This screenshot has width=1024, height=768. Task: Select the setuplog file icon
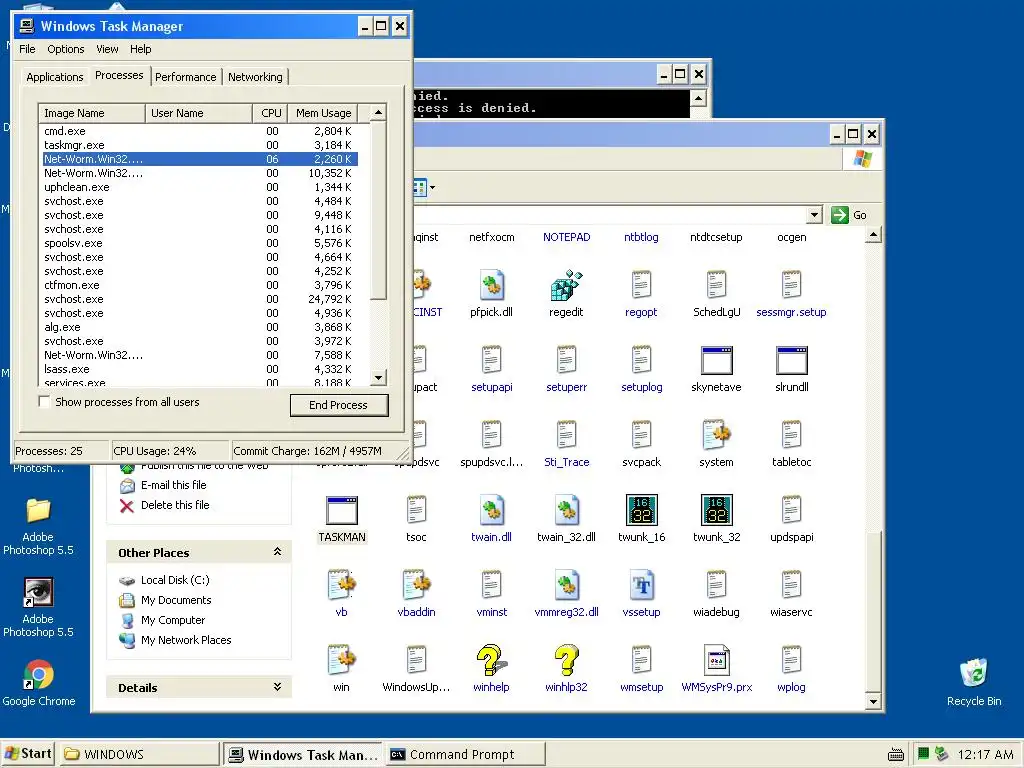tap(642, 360)
